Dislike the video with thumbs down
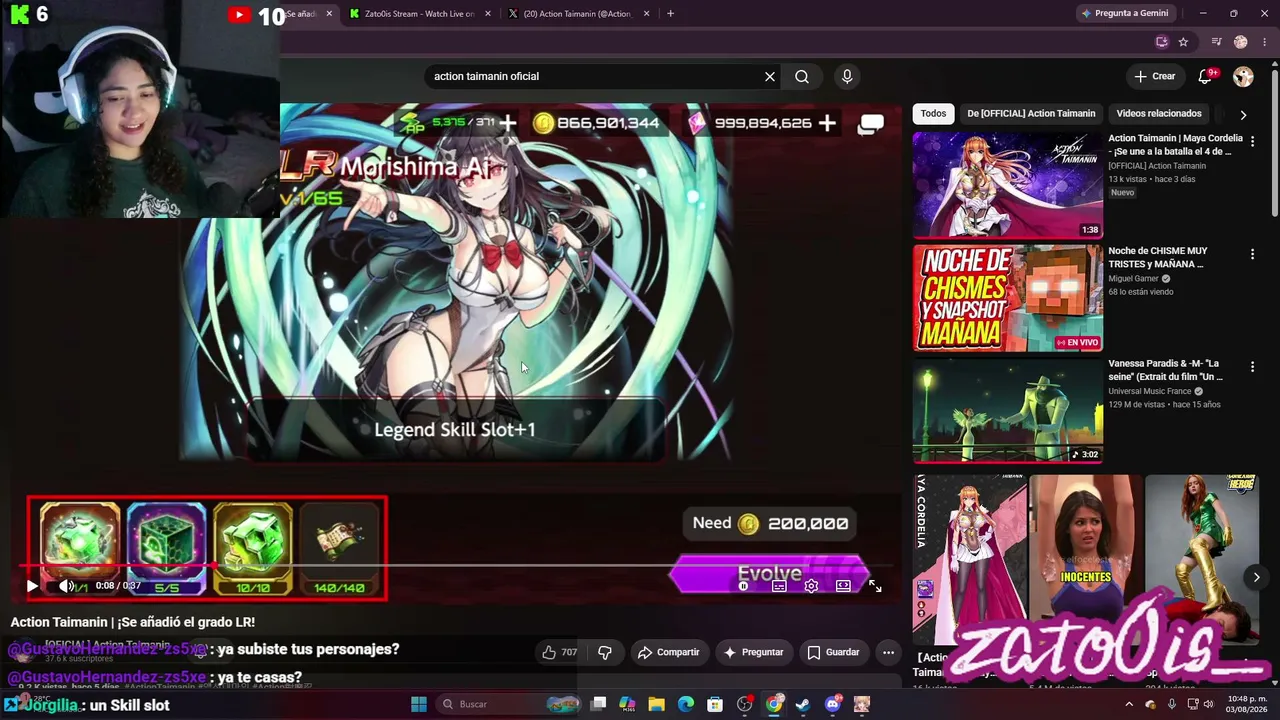1280x720 pixels. point(604,652)
